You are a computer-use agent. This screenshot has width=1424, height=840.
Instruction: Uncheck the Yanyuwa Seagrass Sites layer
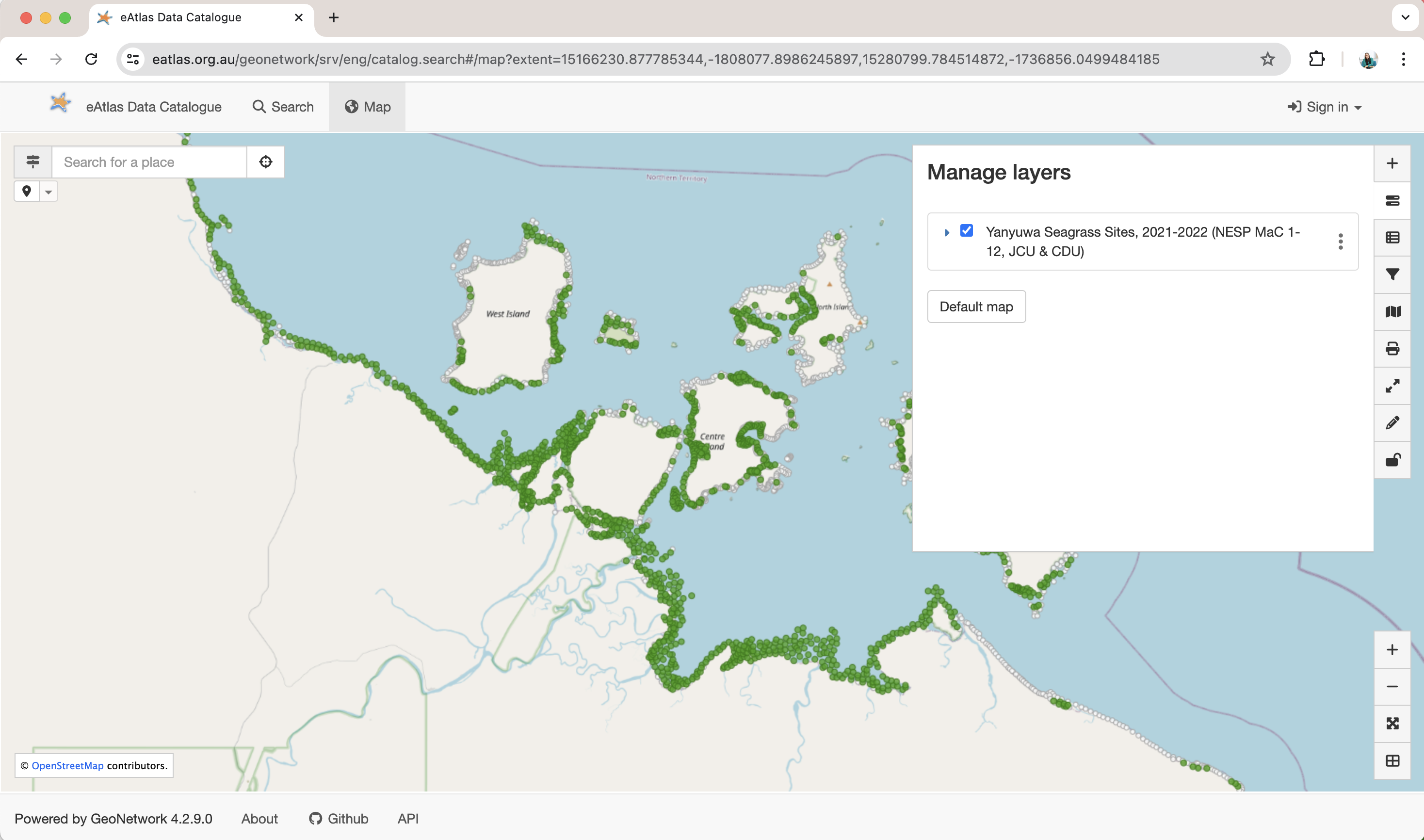point(966,230)
